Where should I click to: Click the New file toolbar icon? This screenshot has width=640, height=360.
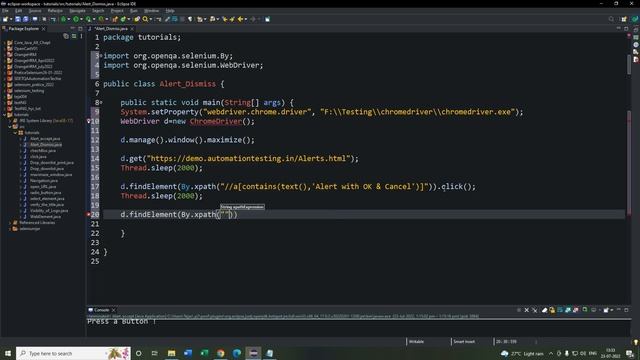click(5, 19)
